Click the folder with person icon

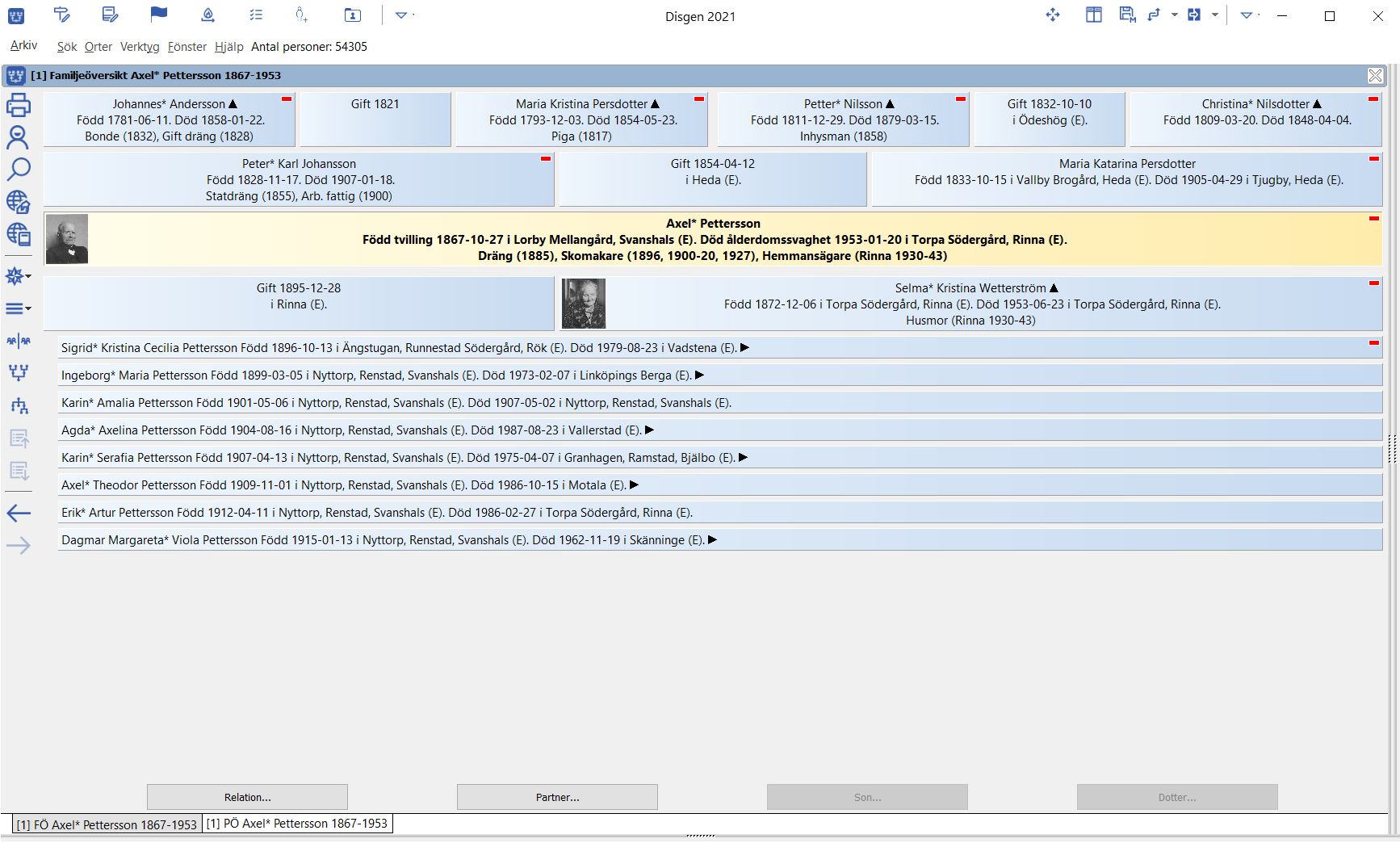point(352,15)
